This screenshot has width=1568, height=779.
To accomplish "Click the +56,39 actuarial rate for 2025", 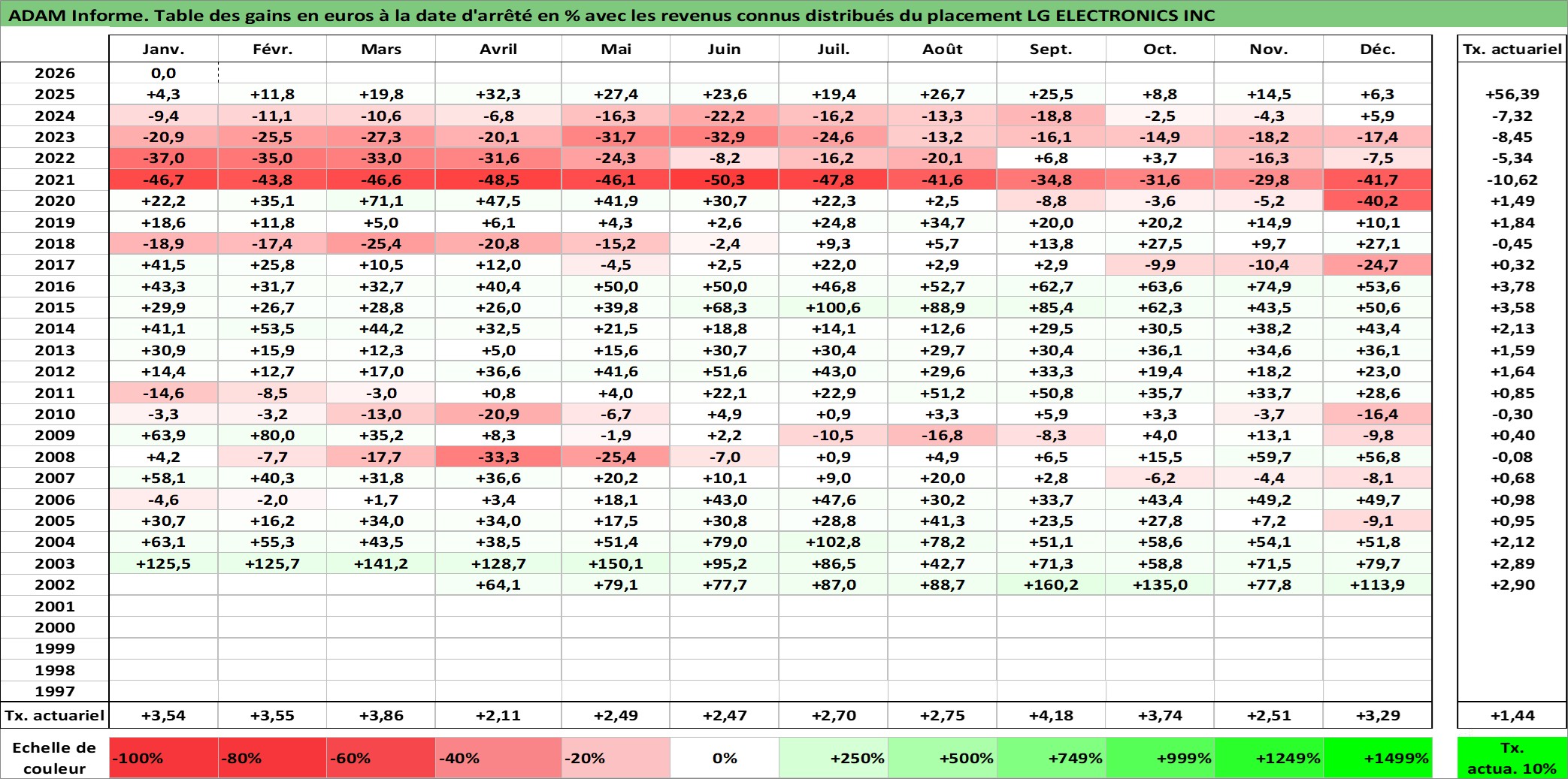I will click(x=1512, y=94).
